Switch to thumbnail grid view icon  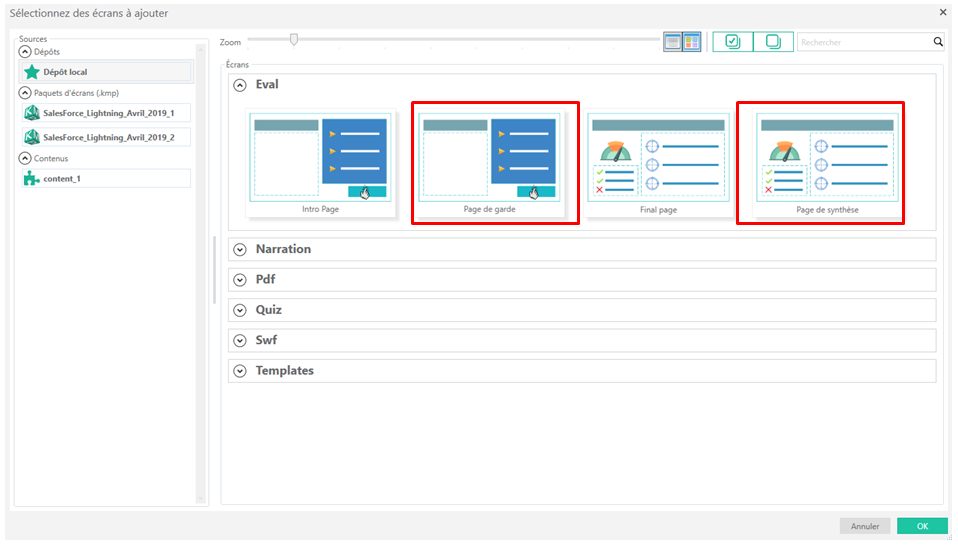(691, 42)
